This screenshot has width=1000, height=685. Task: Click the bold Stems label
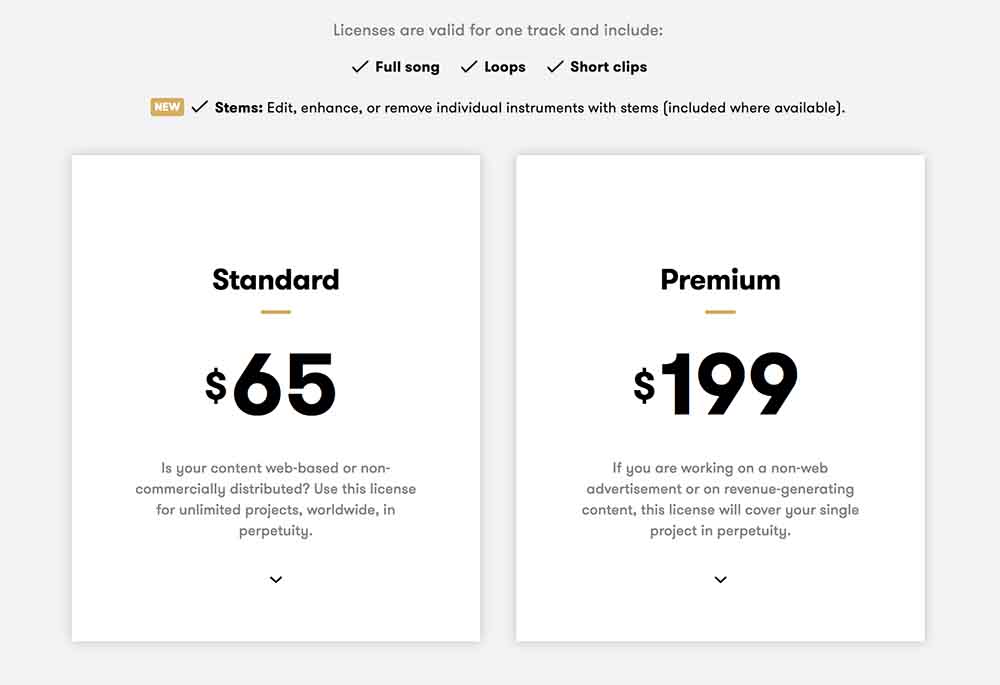[239, 108]
